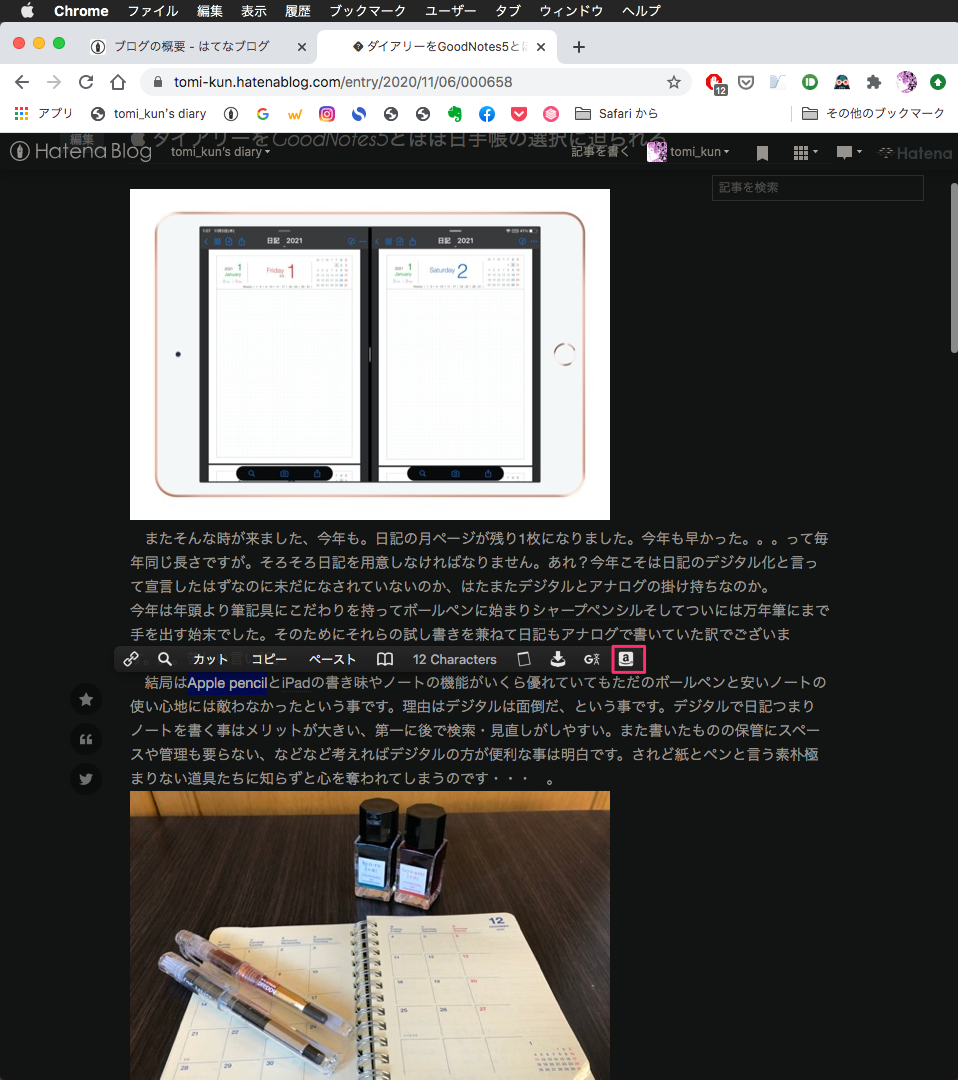Click the blockquote icon in the left sidebar
The width and height of the screenshot is (958, 1080).
click(x=86, y=738)
